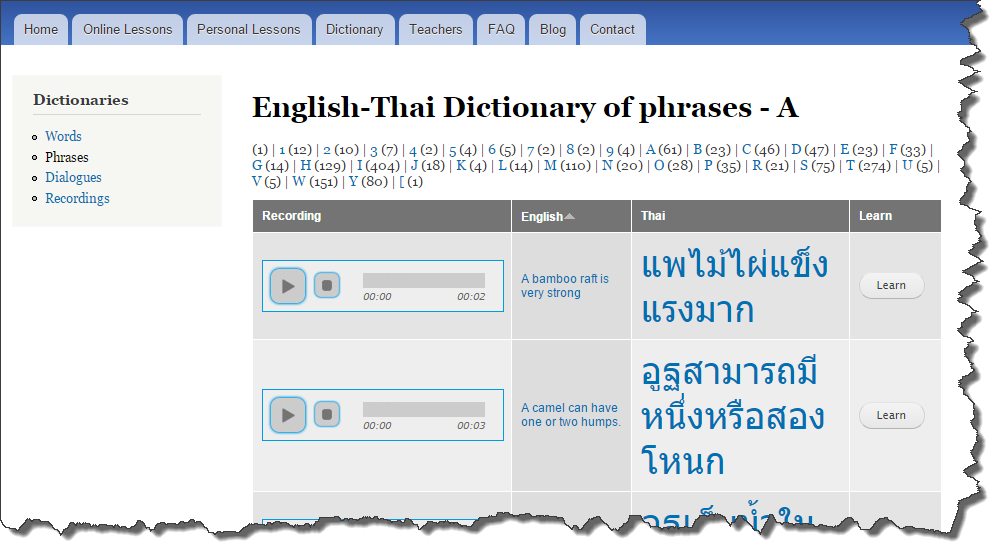Show phrases starting with 6
The height and width of the screenshot is (557, 1004).
pos(492,150)
